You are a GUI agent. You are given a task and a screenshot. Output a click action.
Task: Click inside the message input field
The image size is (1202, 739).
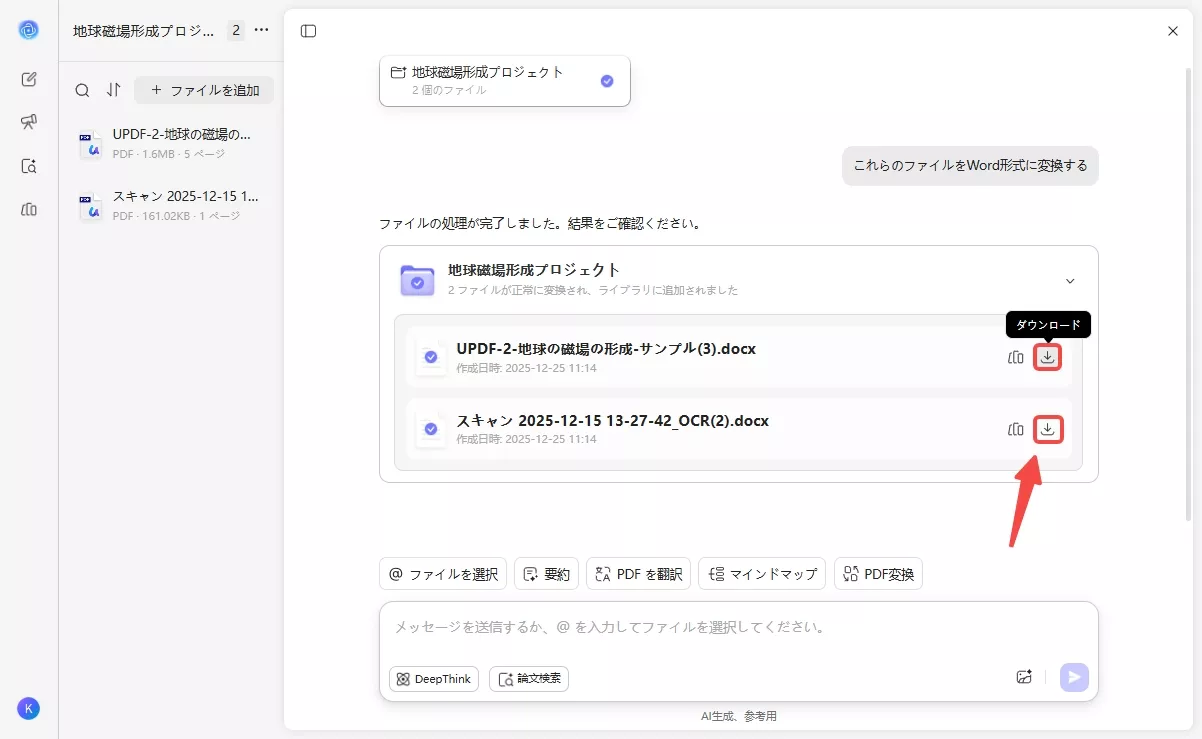[x=700, y=627]
